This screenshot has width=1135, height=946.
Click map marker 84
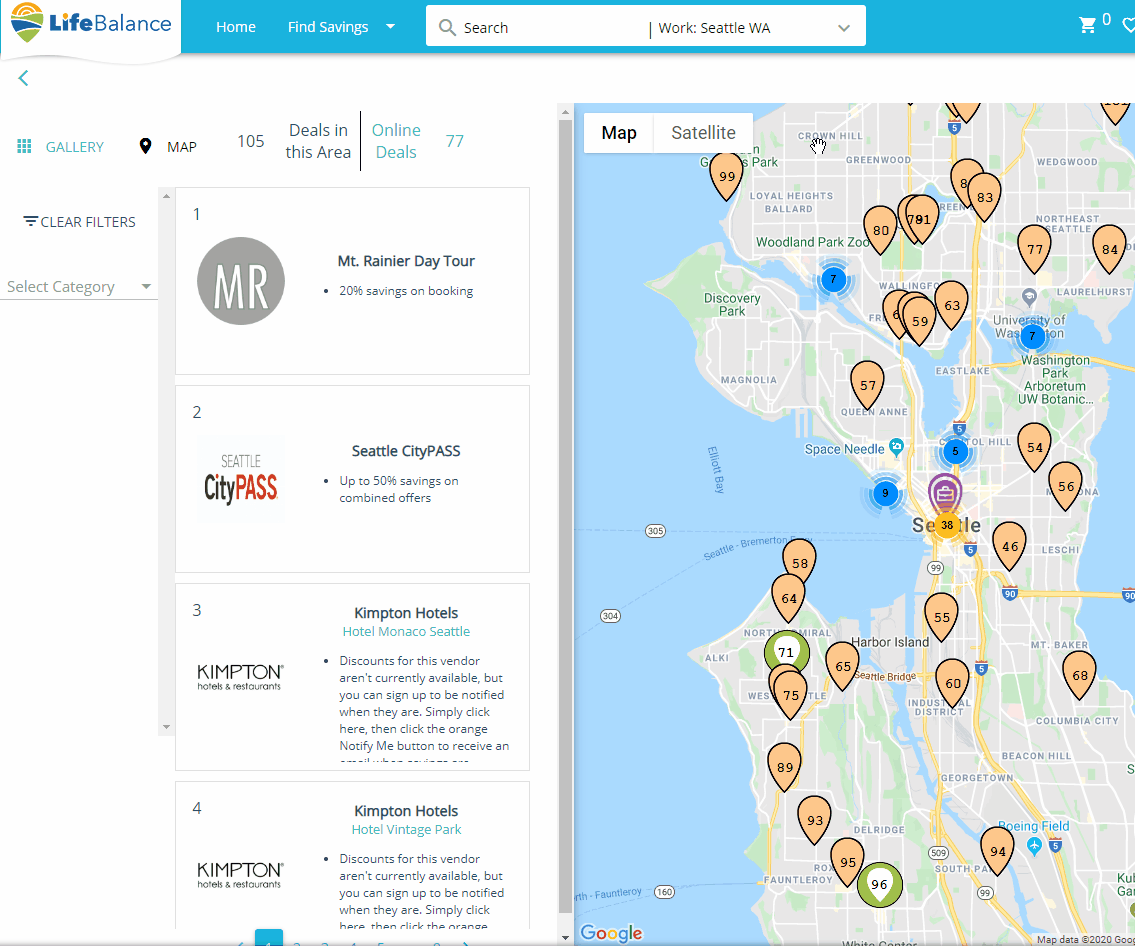click(1109, 249)
